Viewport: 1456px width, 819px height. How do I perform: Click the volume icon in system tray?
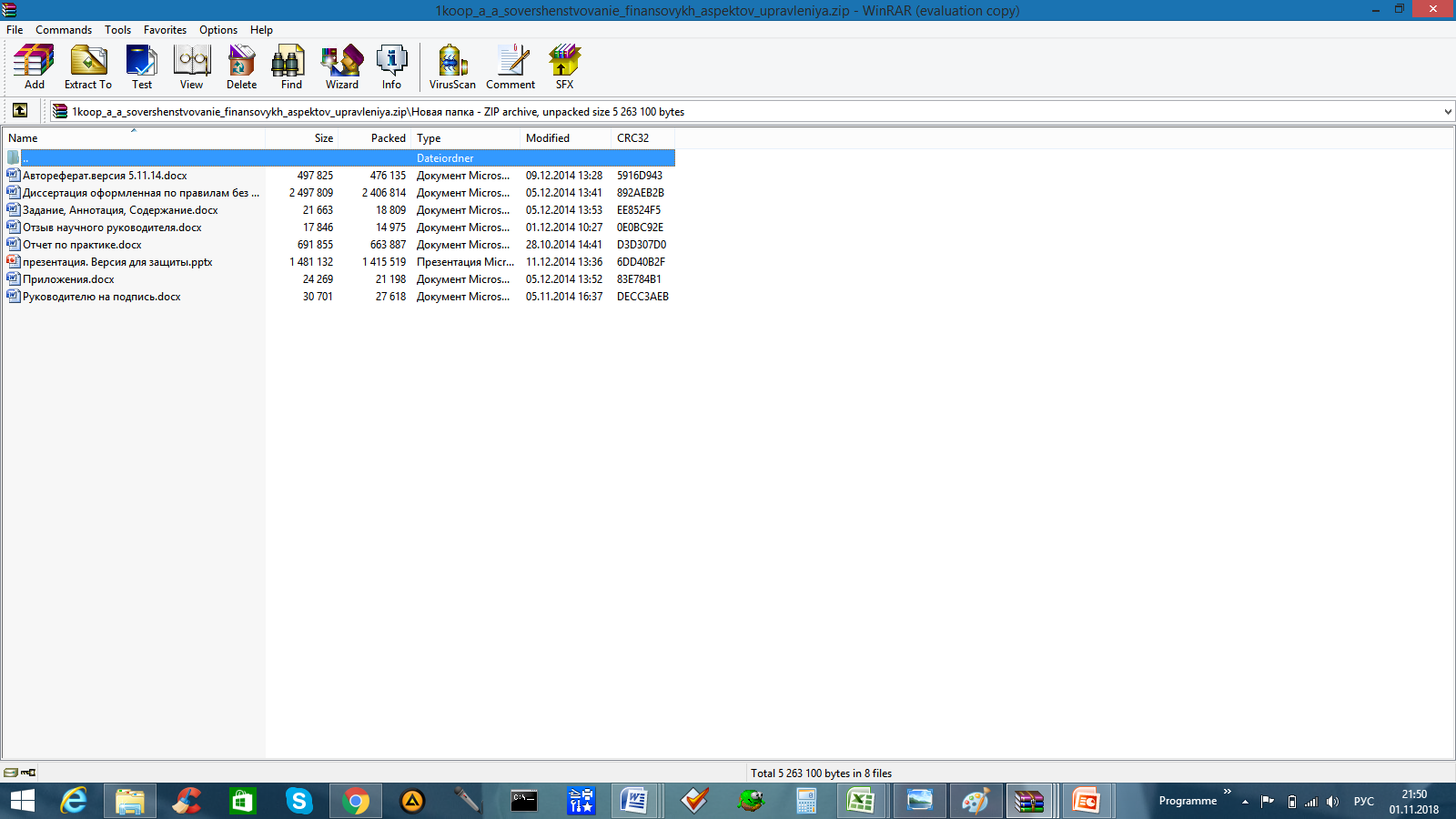point(1332,802)
